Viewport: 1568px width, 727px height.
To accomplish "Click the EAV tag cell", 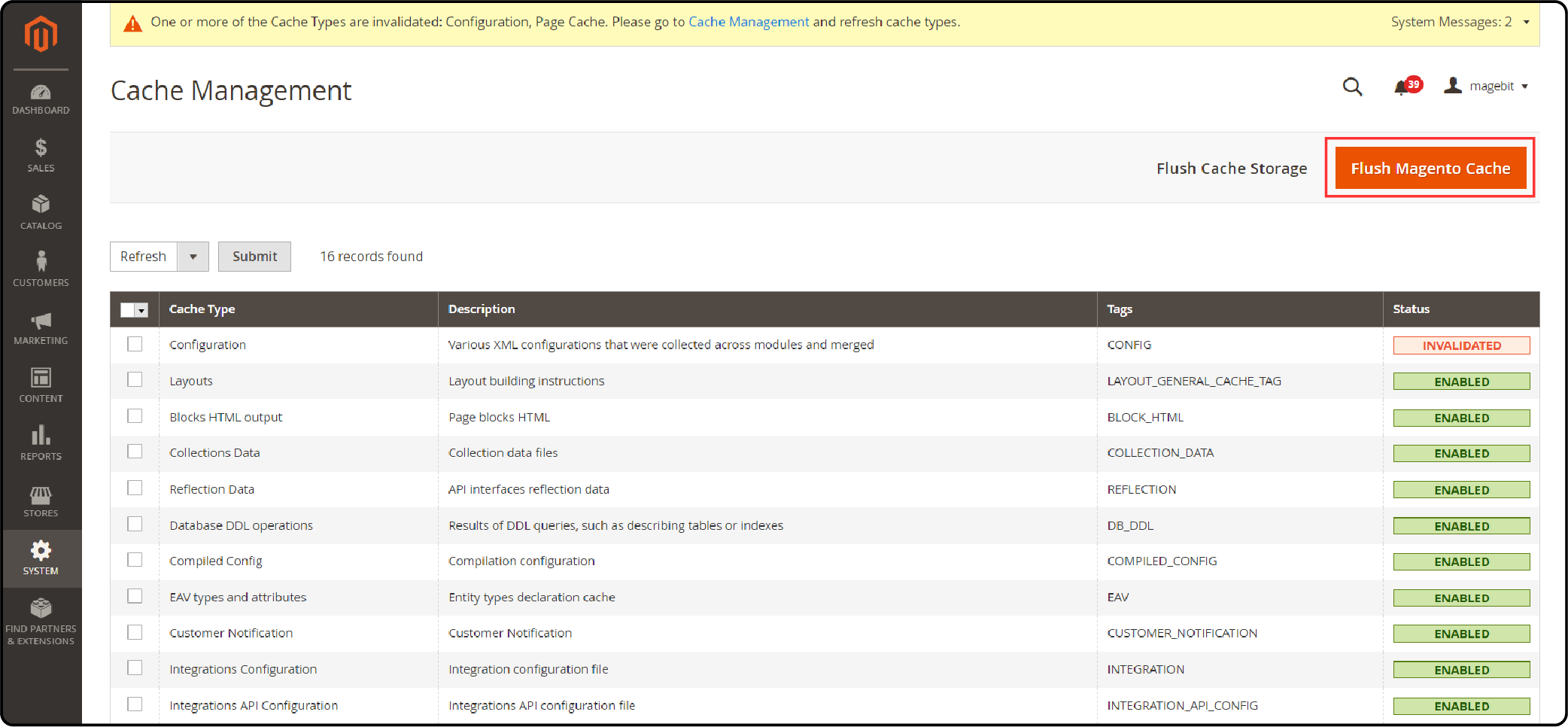I will coord(1118,597).
